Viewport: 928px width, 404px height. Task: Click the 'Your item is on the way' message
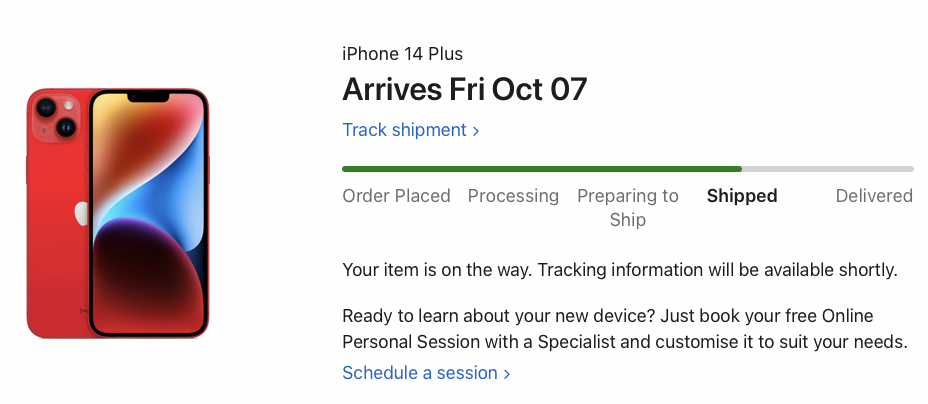pyautogui.click(x=620, y=269)
